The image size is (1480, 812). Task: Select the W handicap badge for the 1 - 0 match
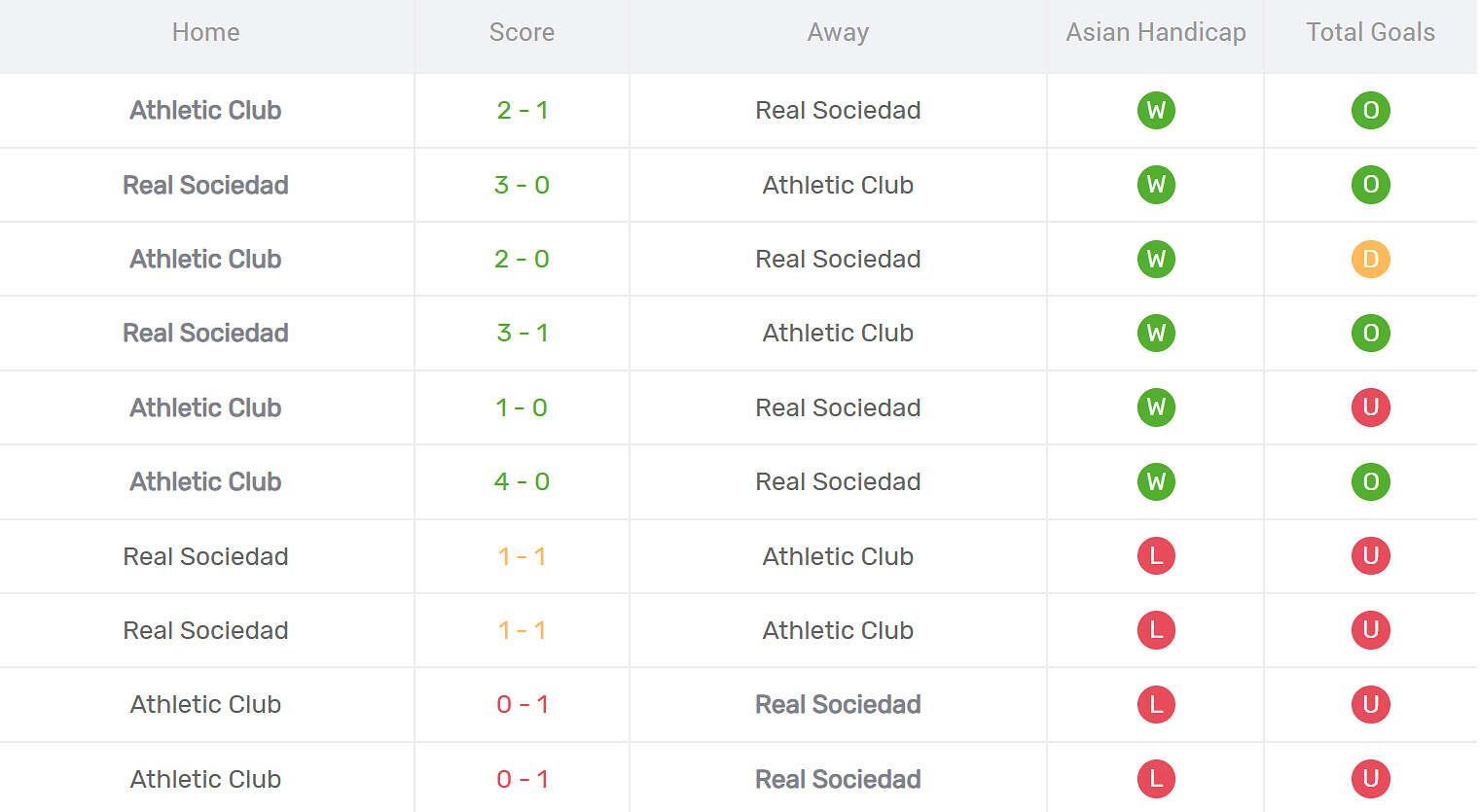point(1156,407)
